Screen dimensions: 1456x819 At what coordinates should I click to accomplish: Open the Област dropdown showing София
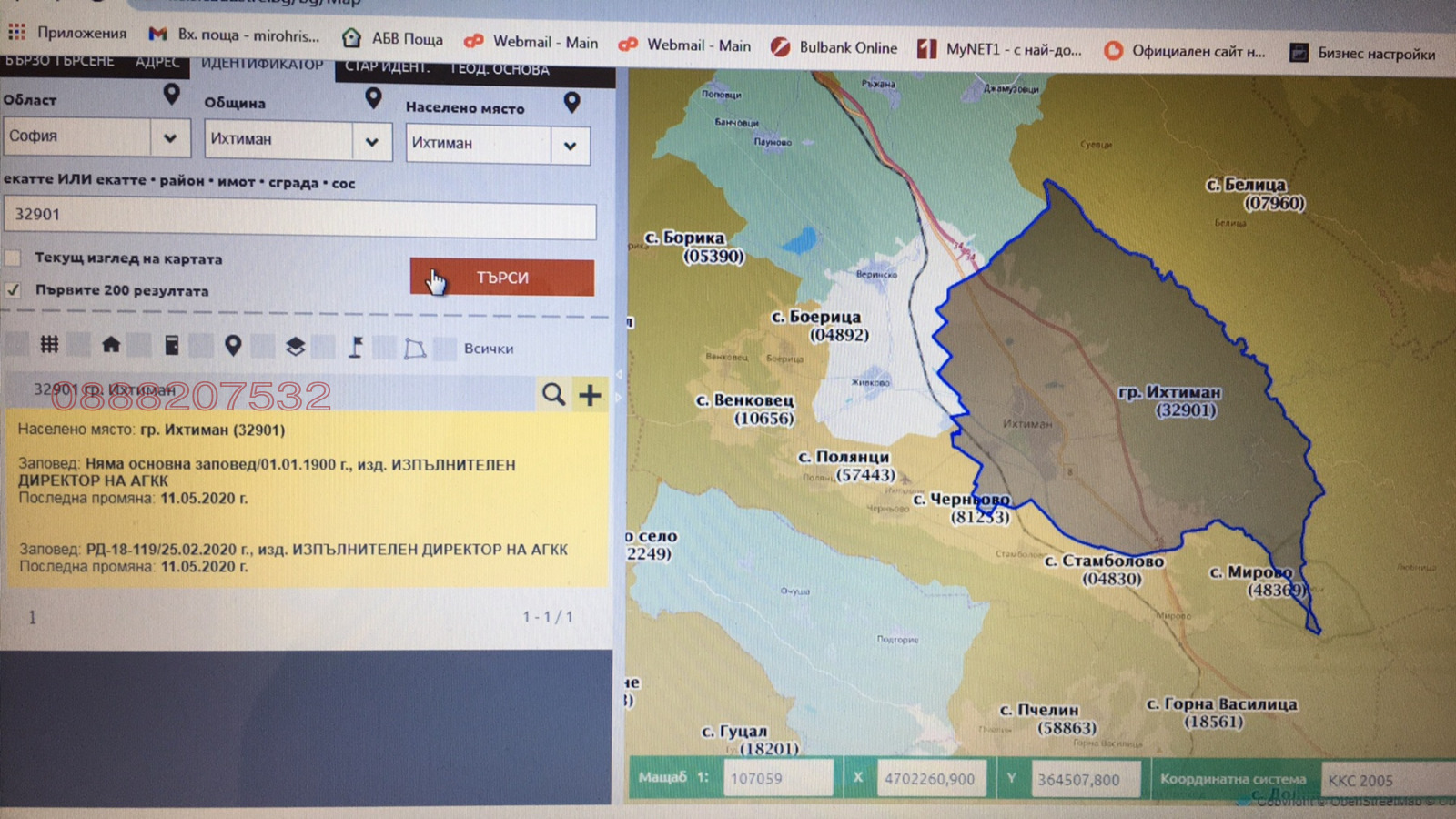(96, 136)
